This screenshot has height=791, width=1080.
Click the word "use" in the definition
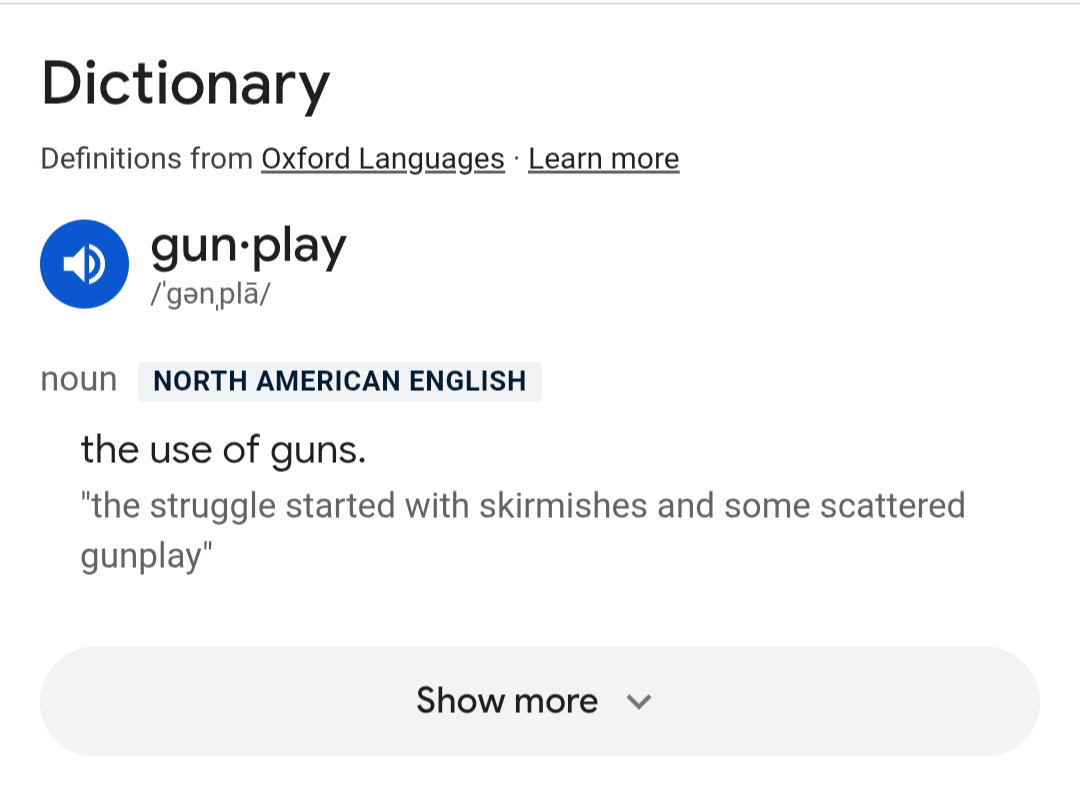coord(180,451)
